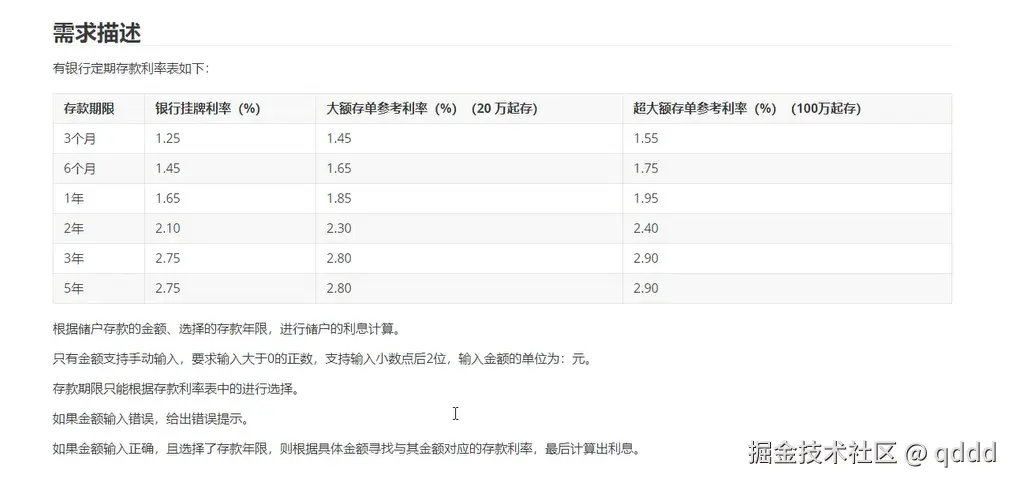The width and height of the screenshot is (1014, 484).
Task: Select the line 如果金额输入错误，给出错误提示
Action: [151, 419]
